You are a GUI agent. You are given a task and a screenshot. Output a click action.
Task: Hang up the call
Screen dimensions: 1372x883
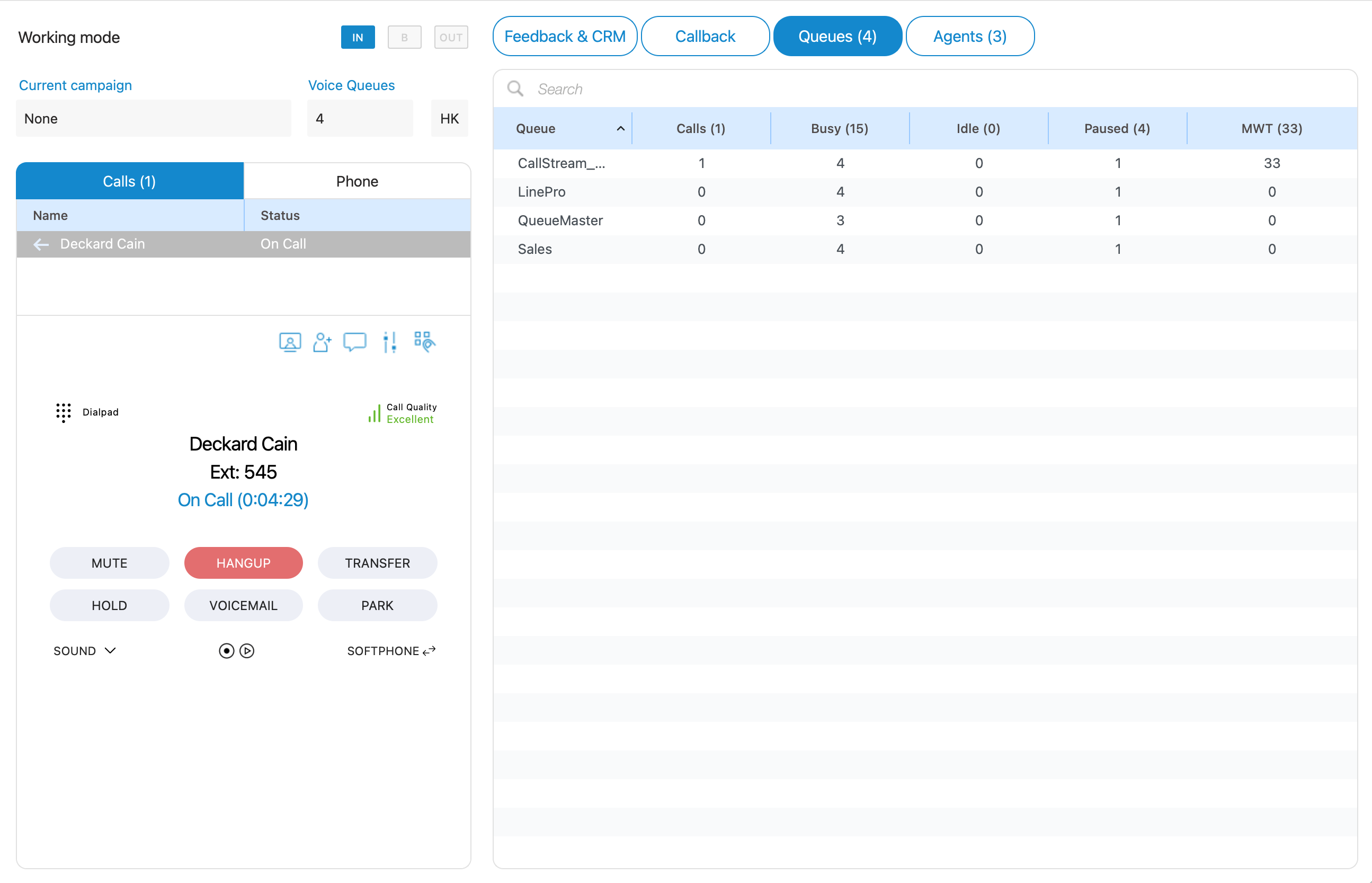point(244,563)
